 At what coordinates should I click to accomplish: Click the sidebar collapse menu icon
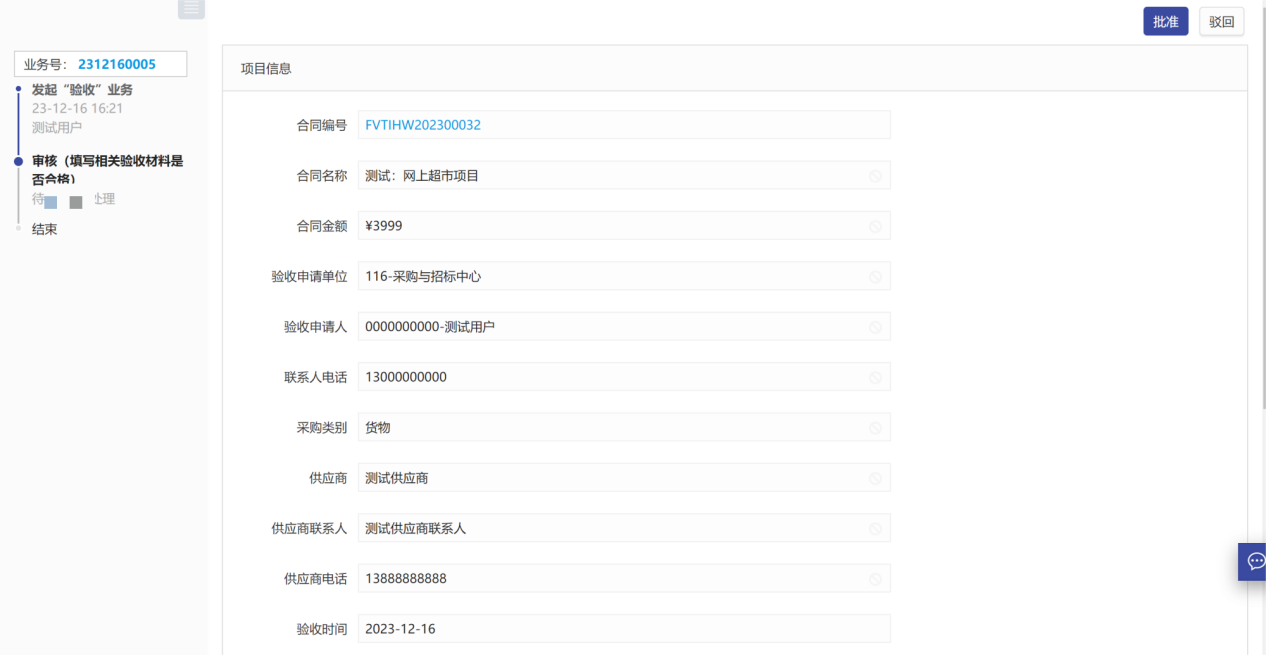point(191,8)
